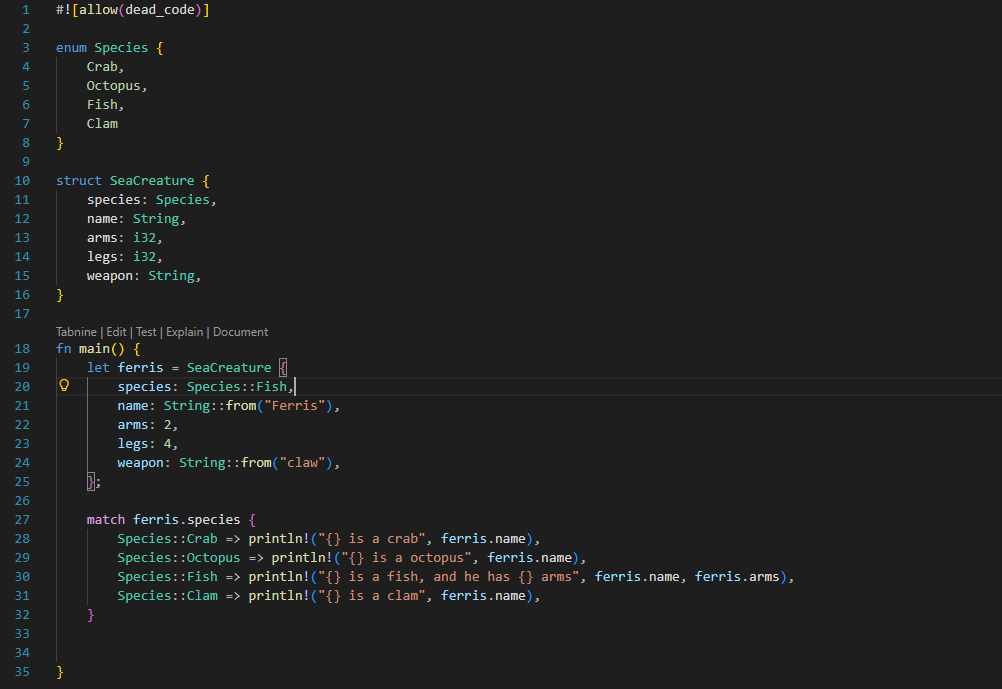
Task: Click 'String' type on line 12
Action: pos(156,219)
